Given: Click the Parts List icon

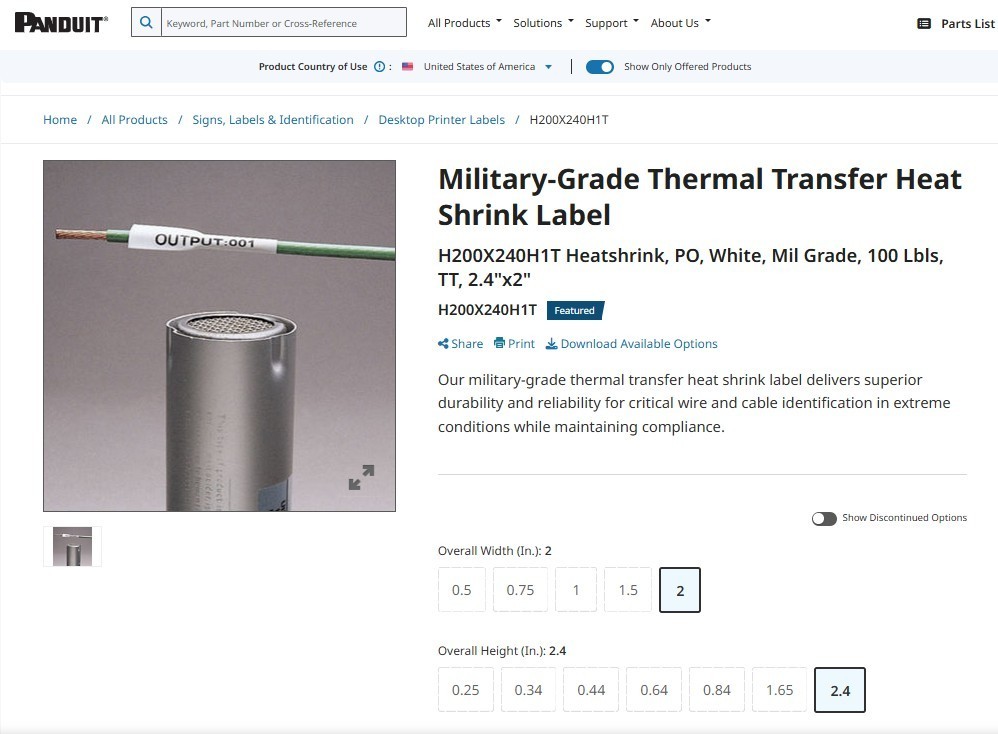Looking at the screenshot, I should (924, 24).
